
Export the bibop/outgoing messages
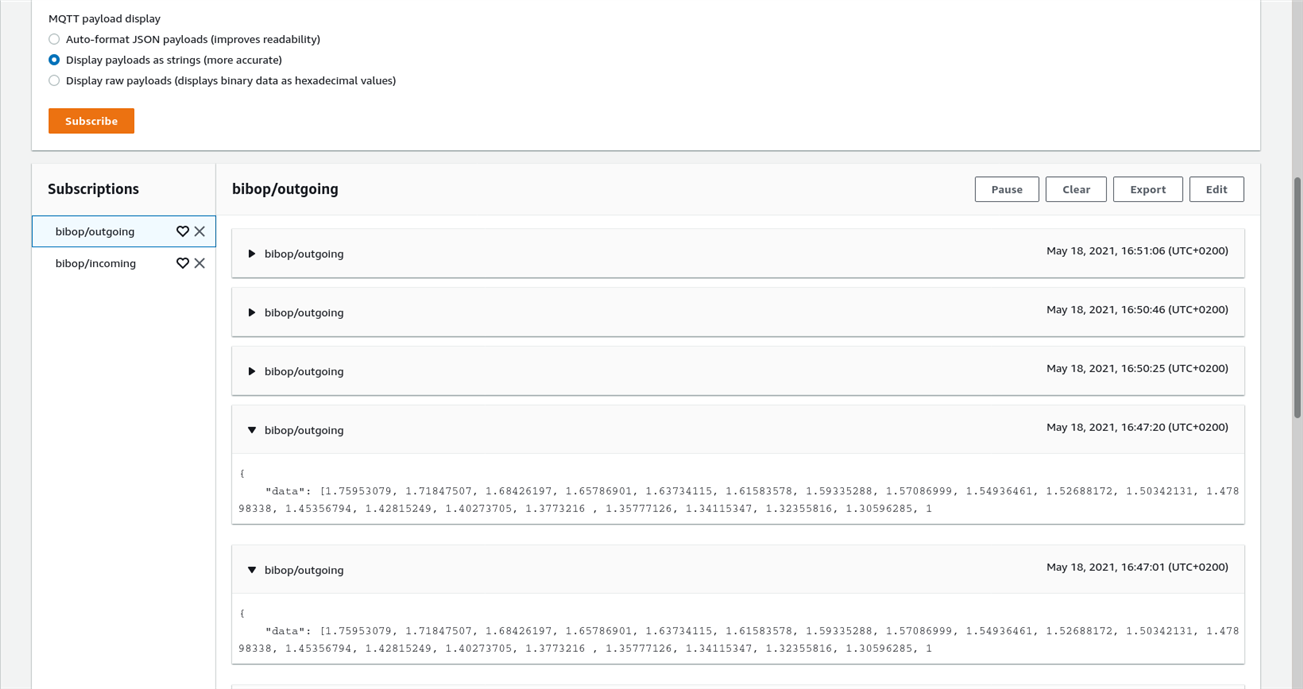coord(1148,189)
